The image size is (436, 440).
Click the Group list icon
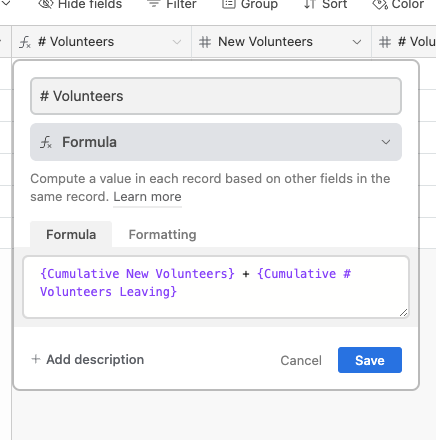click(229, 4)
